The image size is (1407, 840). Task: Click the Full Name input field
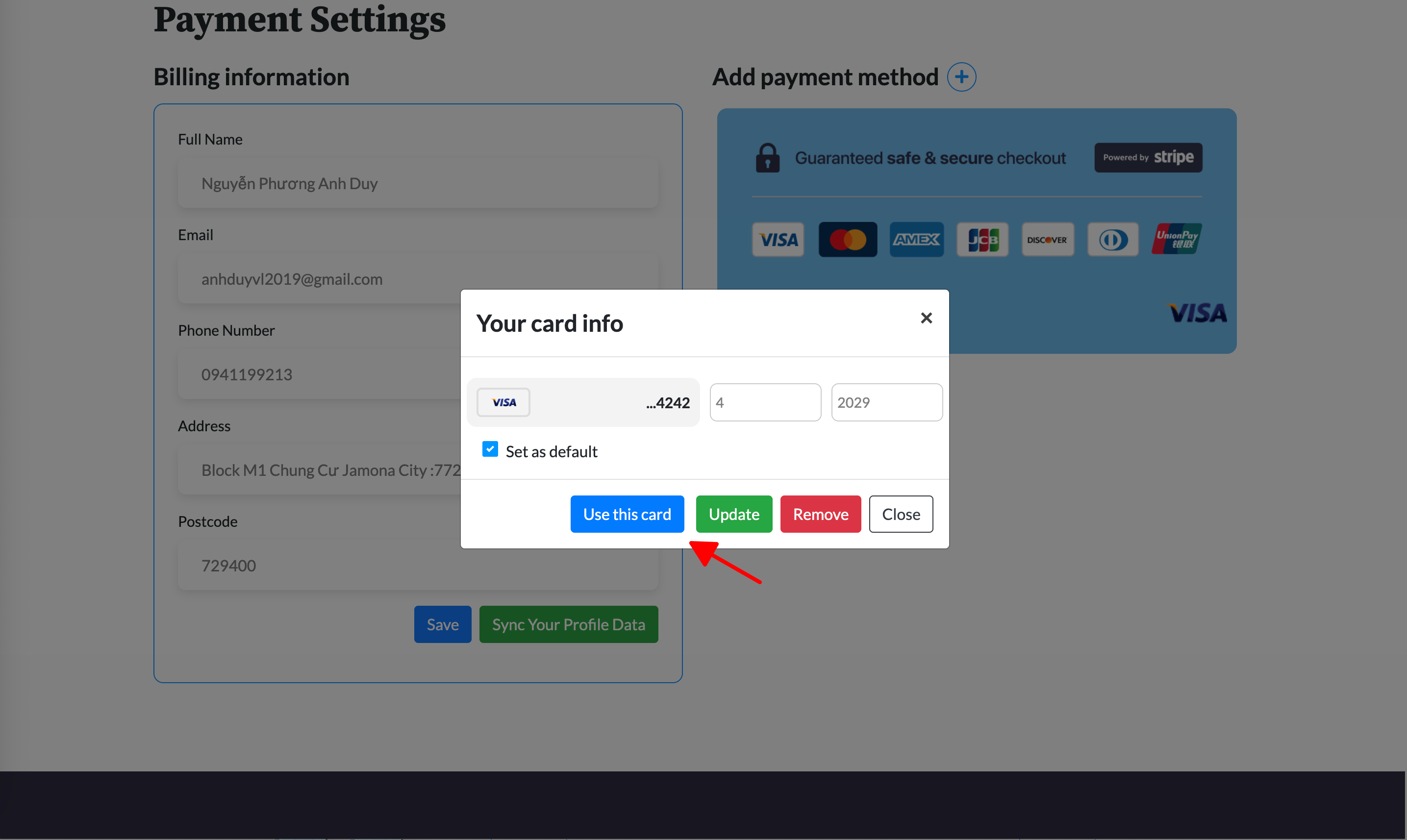point(418,183)
